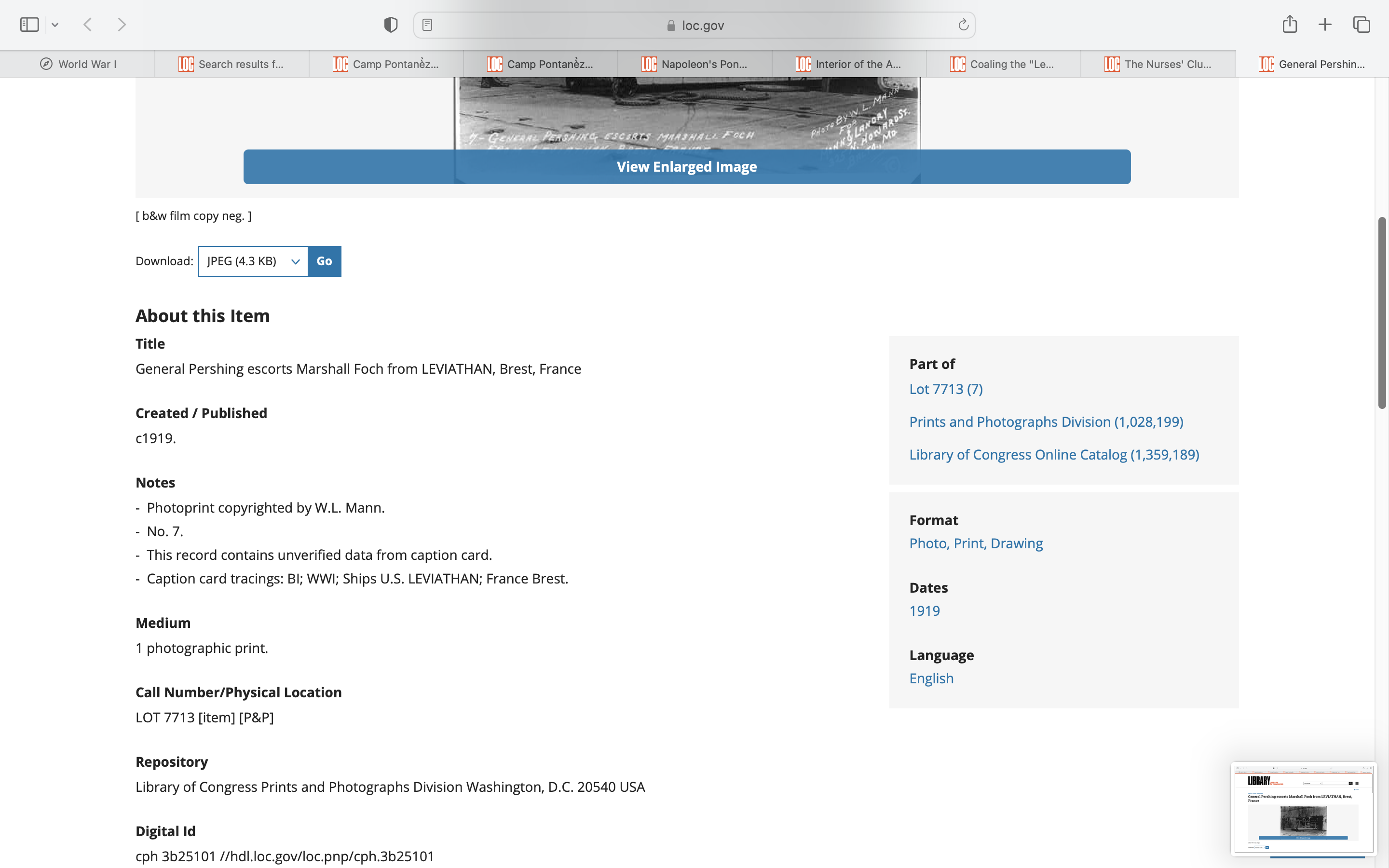This screenshot has height=868, width=1389.
Task: Click the vertical page scrollbar
Action: point(1382,313)
